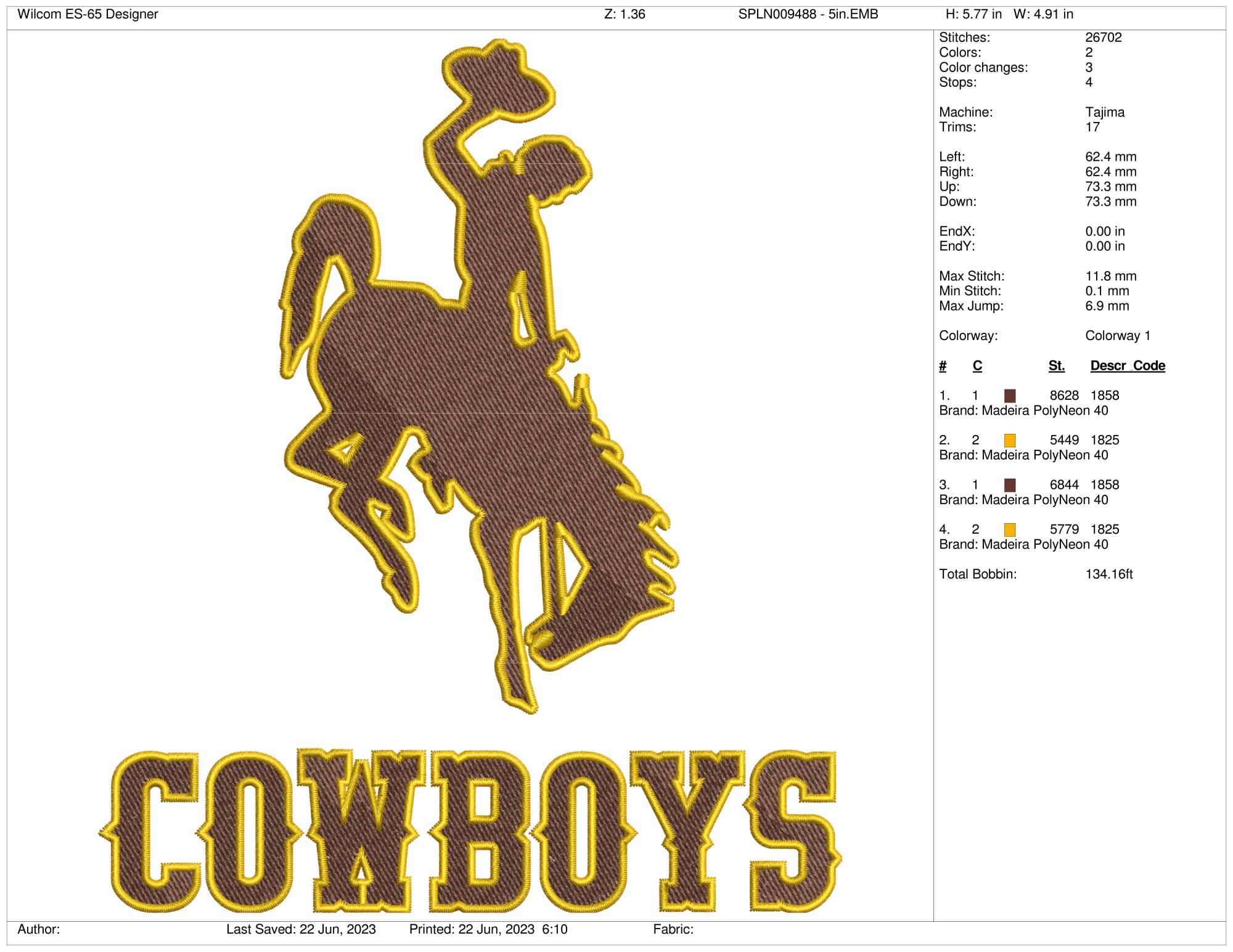Click the zoom value 'Z: 1.36'

point(625,14)
